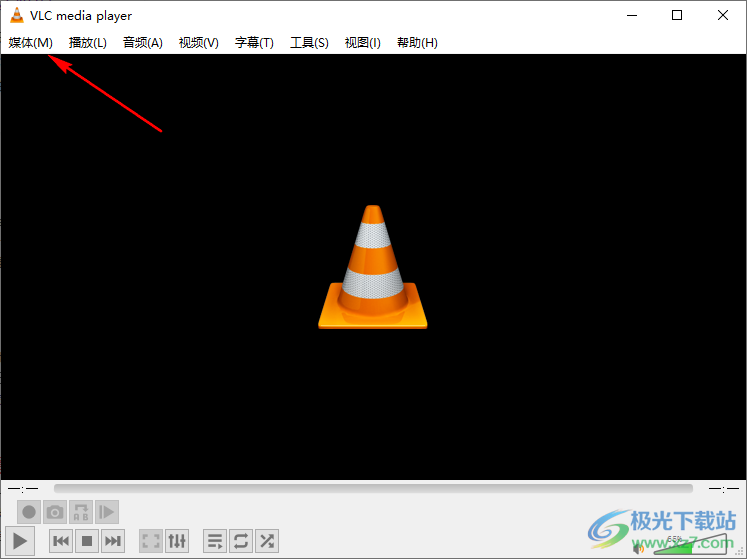
Task: Click the elapsed time label
Action: coord(23,488)
